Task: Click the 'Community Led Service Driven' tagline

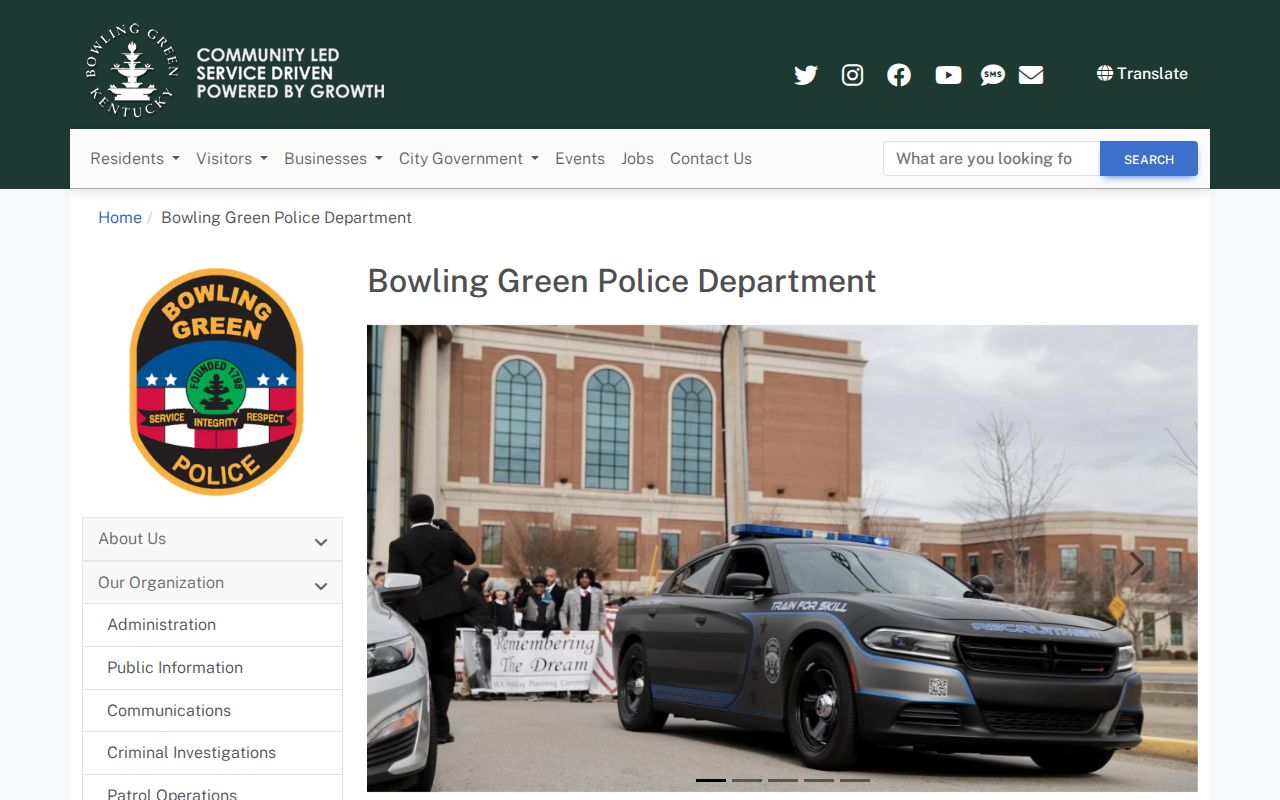Action: pos(290,73)
